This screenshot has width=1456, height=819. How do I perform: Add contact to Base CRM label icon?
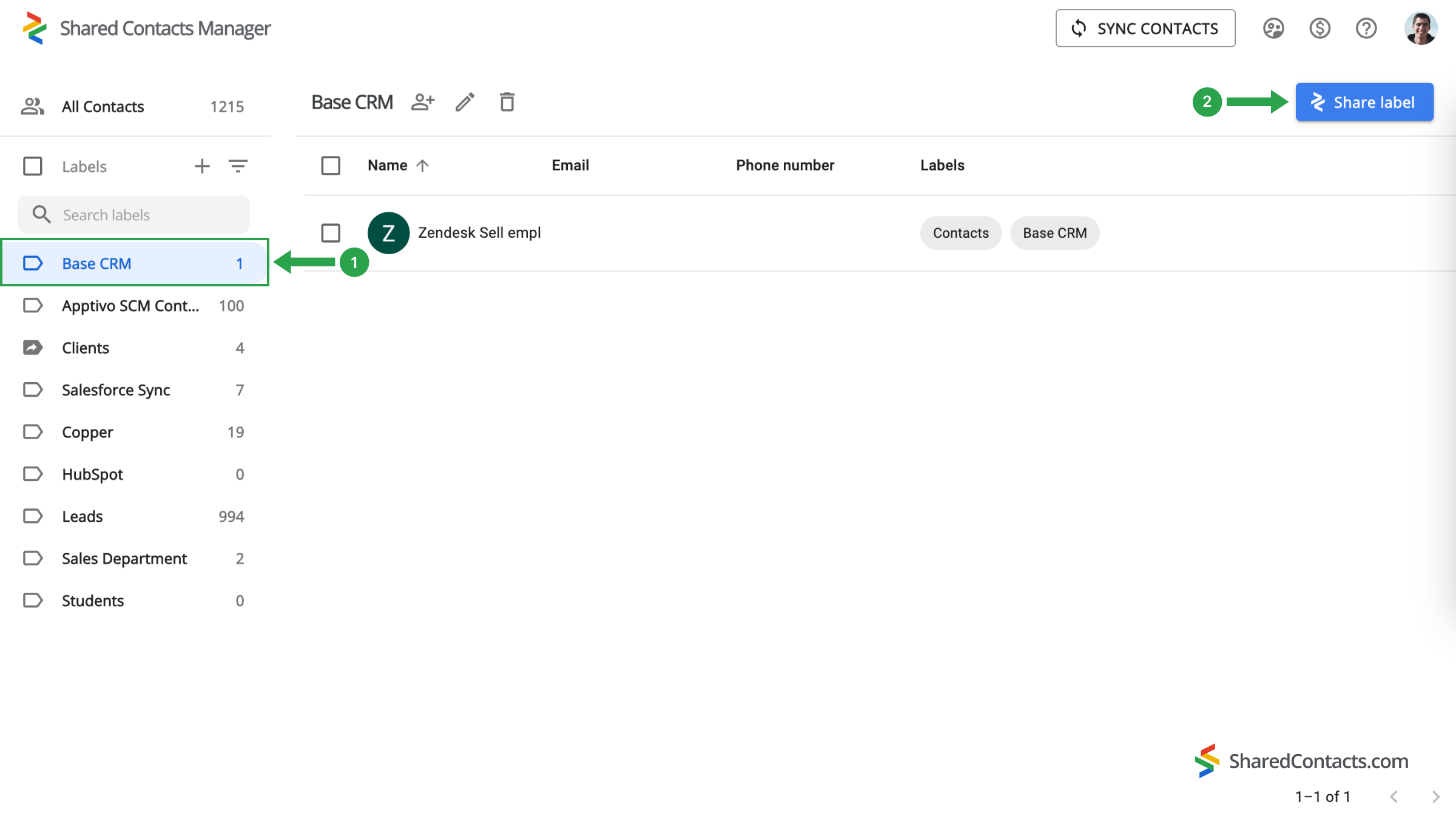pos(423,102)
